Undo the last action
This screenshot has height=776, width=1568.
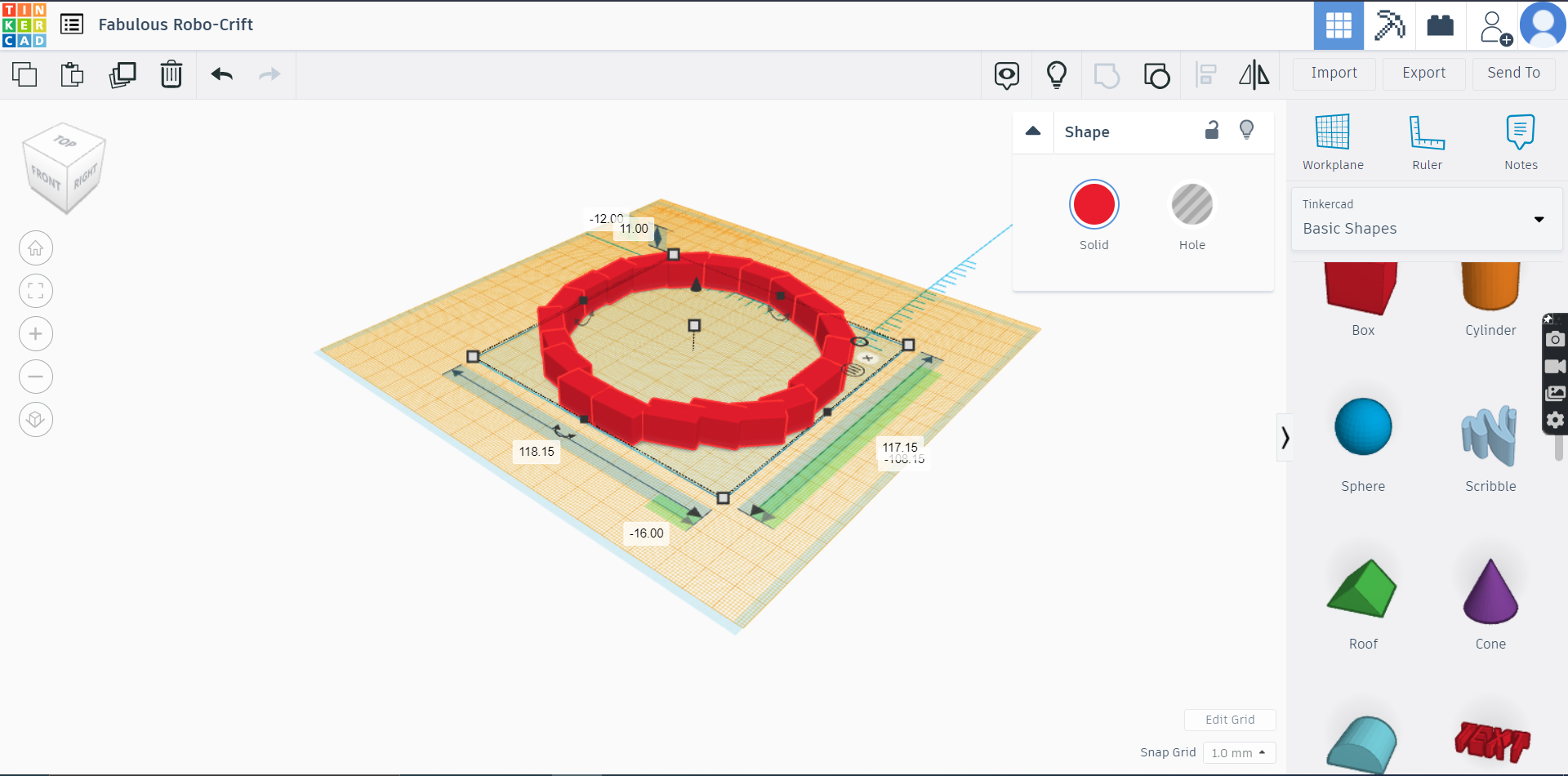coord(222,74)
